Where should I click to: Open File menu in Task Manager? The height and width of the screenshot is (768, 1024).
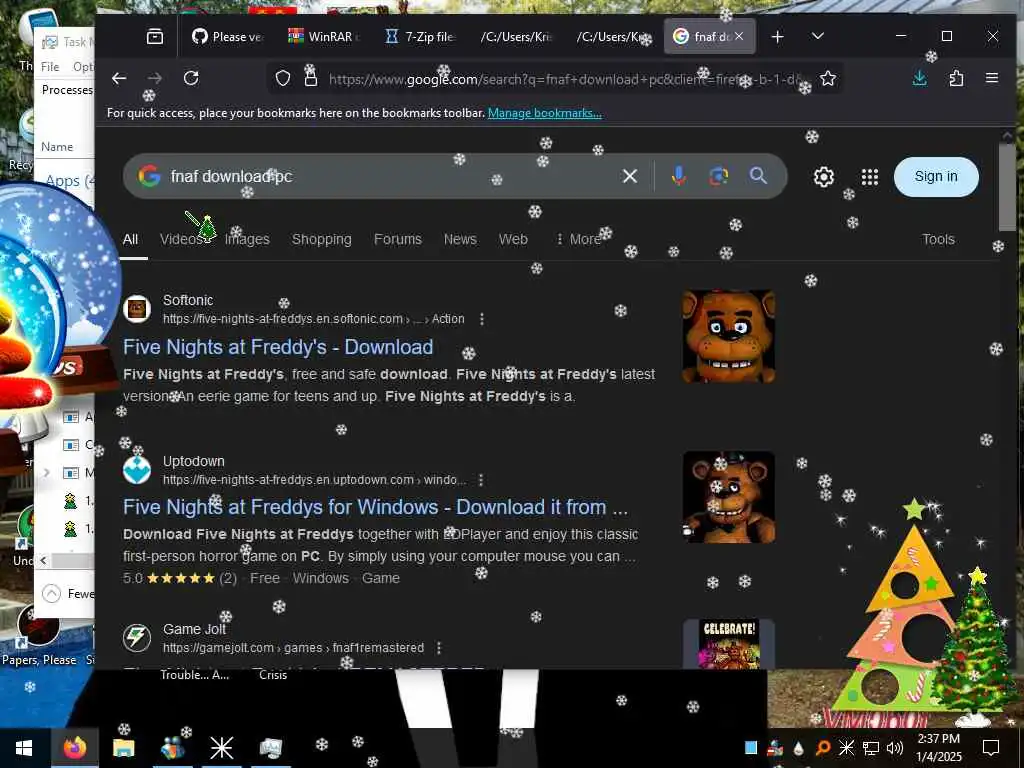point(50,67)
